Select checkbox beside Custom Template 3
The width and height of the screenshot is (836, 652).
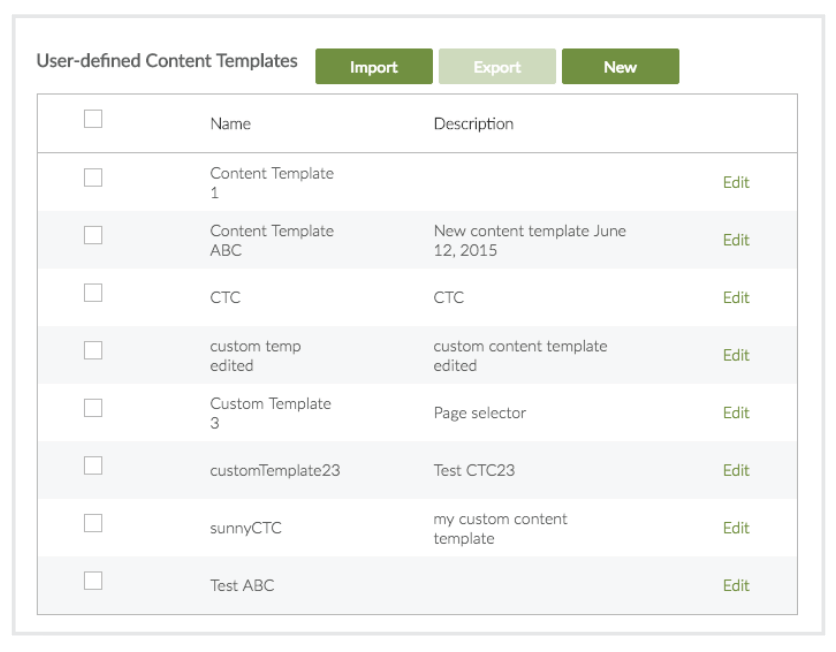point(93,408)
